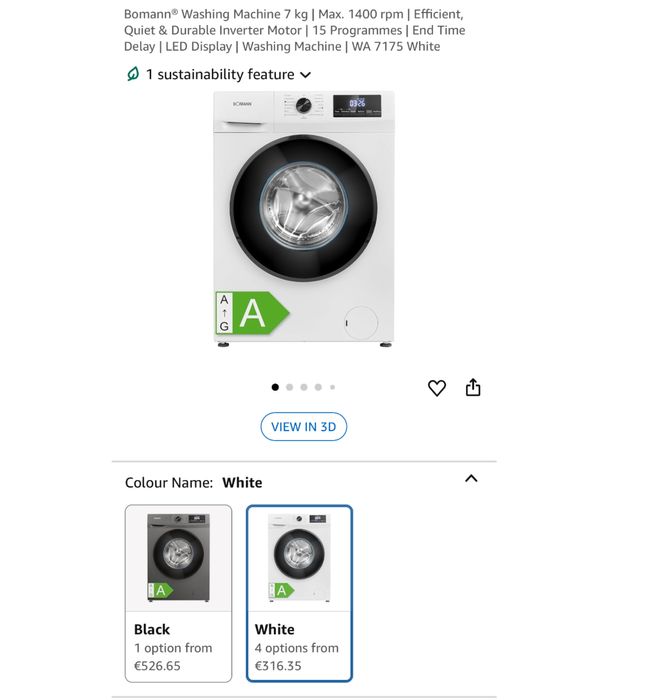Viewport: 646px width, 700px height.
Task: Click the €526.65 price for Black
Action: (157, 665)
